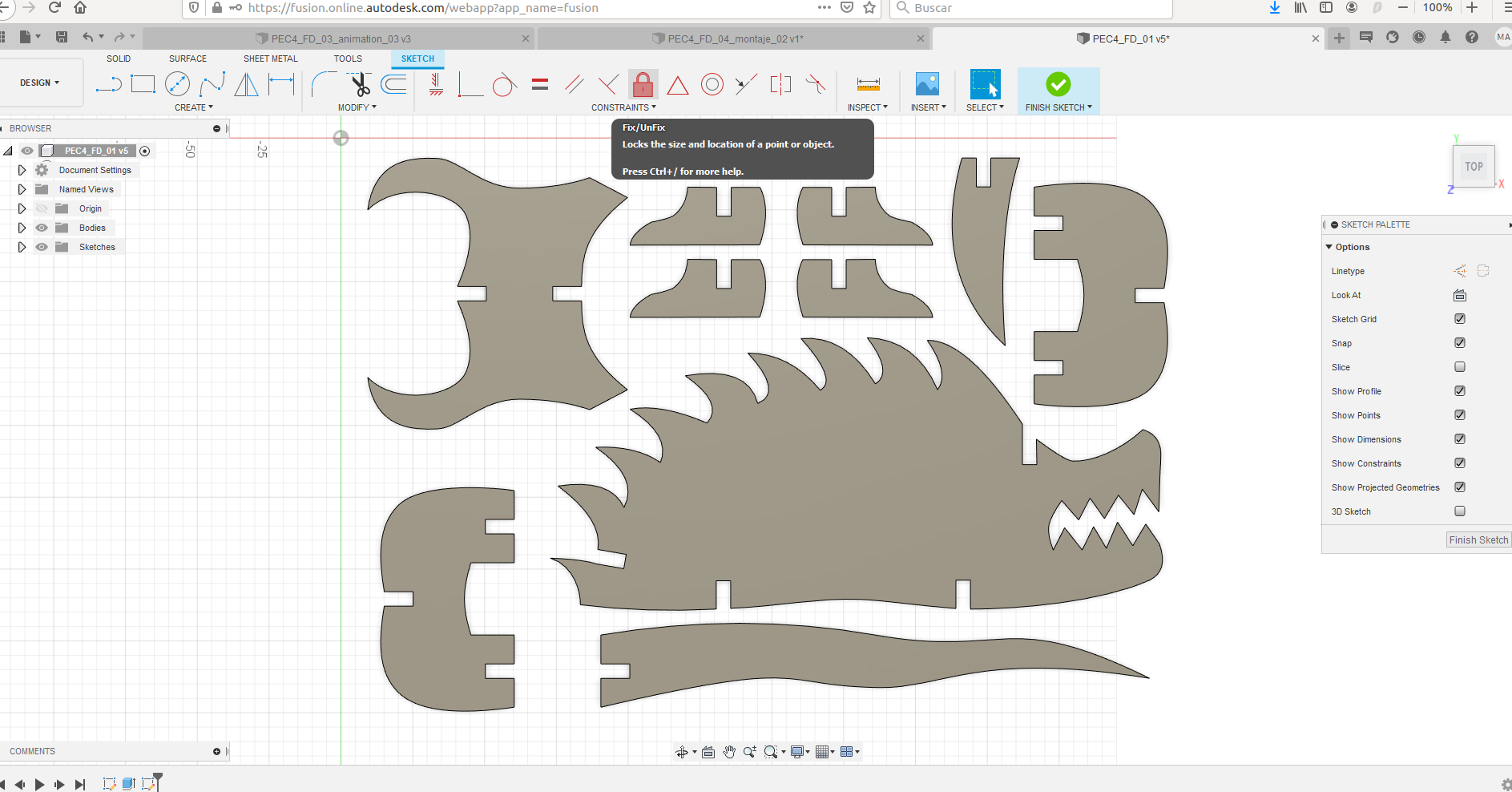Select the Mirror sketch tool
1512x792 pixels.
pyautogui.click(x=247, y=84)
